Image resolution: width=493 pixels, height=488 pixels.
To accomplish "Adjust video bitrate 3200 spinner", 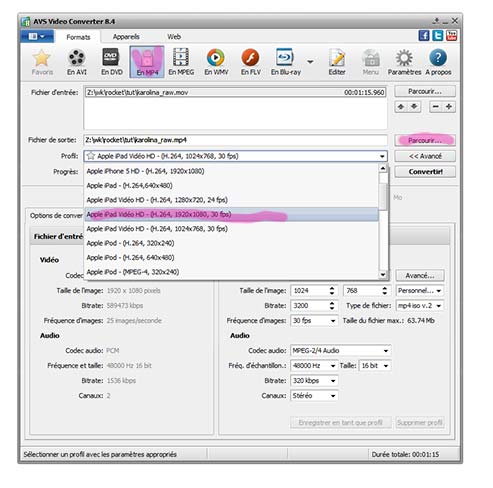I will [332, 306].
